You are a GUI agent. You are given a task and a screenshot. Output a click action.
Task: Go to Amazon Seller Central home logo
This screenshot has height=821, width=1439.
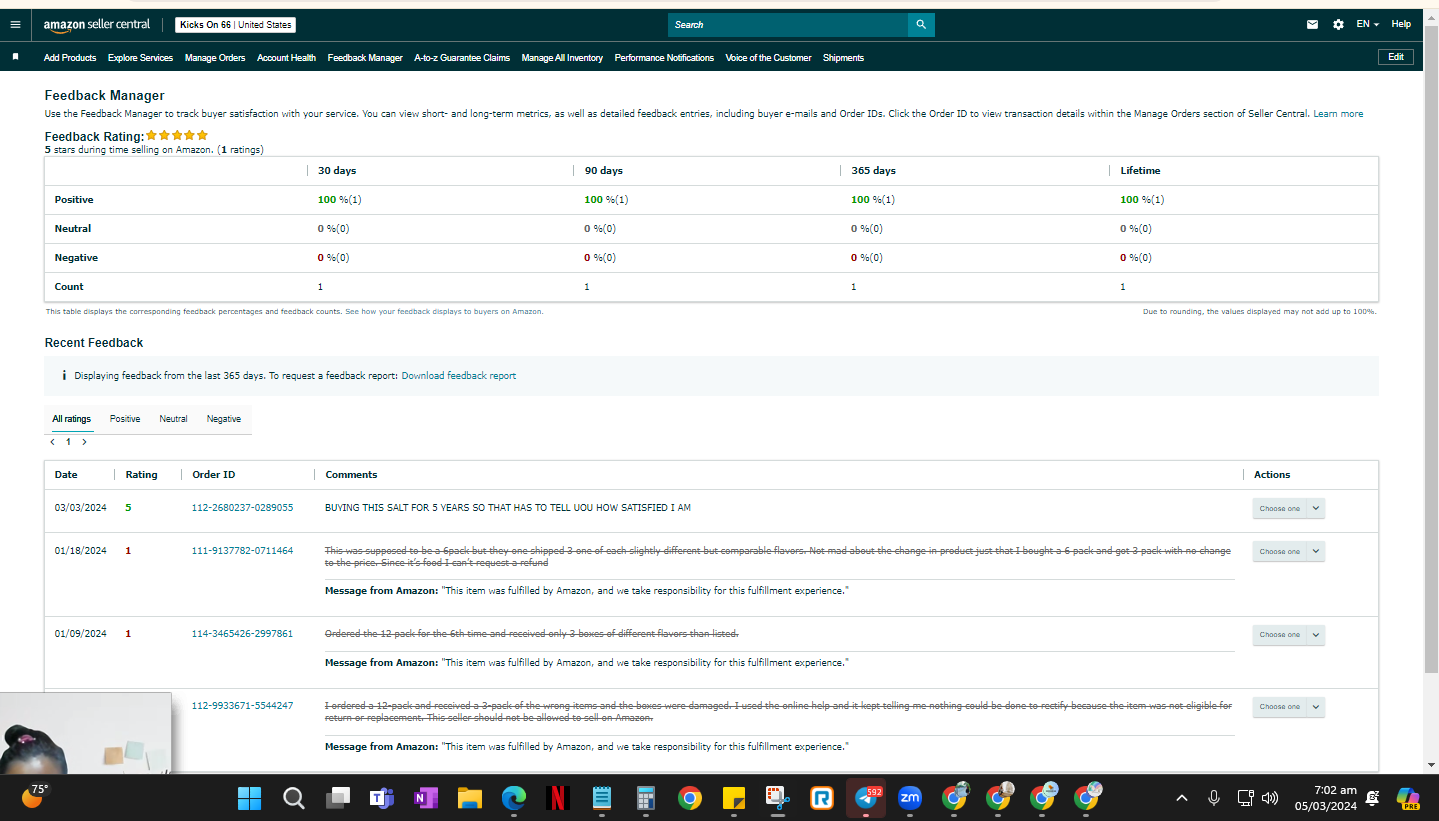pyautogui.click(x=97, y=25)
